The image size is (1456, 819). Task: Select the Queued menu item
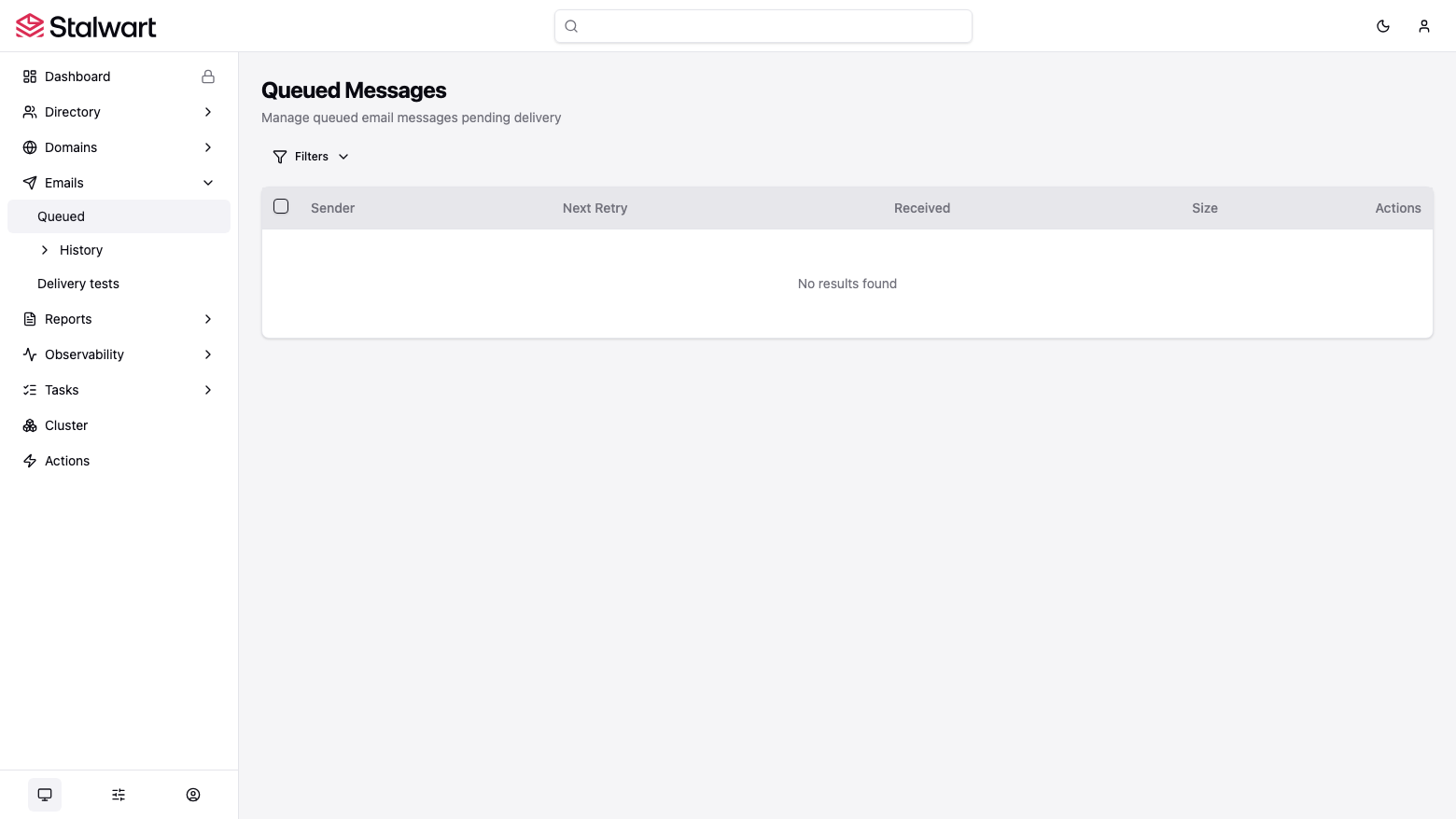(119, 216)
